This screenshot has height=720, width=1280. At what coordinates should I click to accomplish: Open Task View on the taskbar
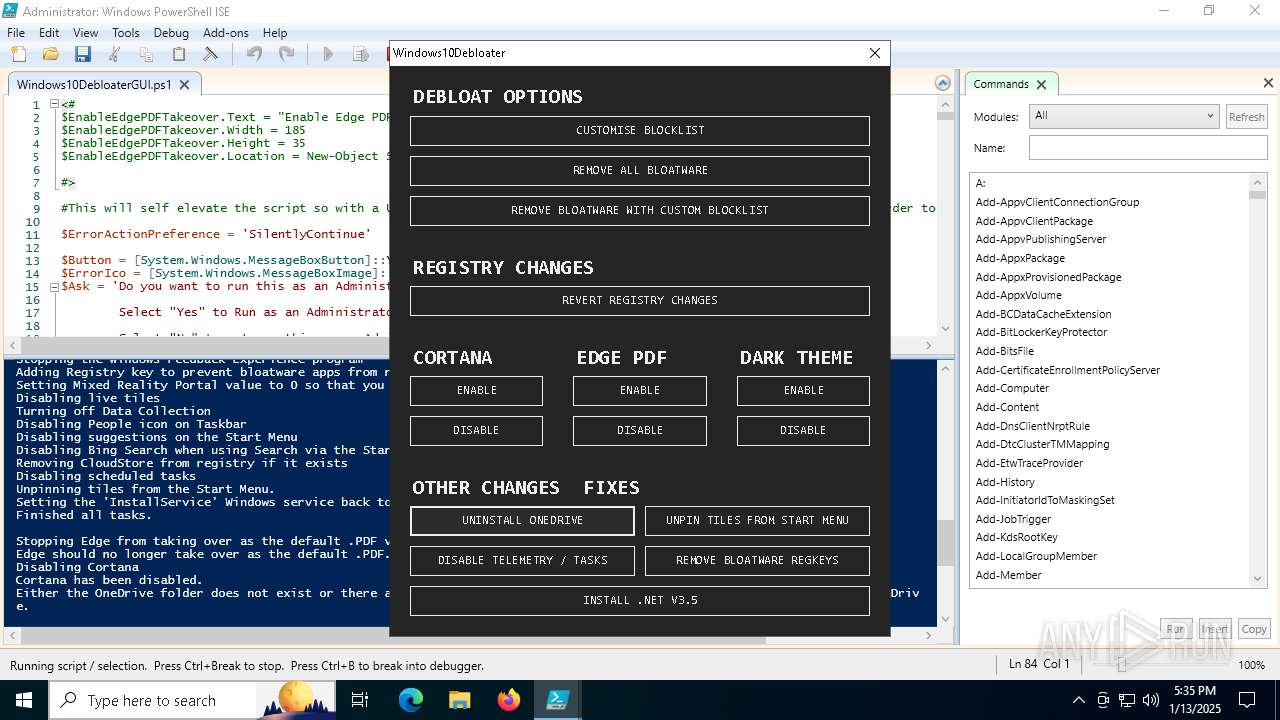point(361,700)
